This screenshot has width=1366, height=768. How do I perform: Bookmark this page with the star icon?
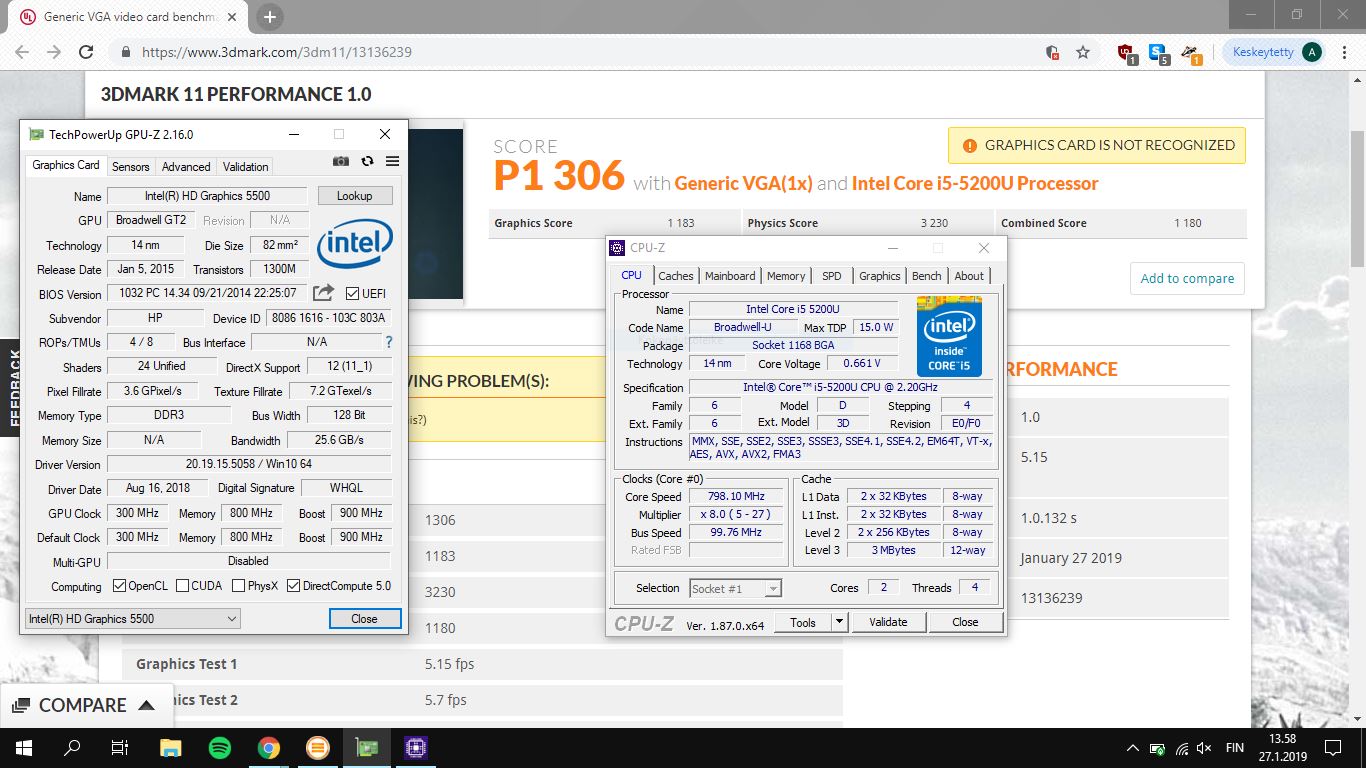(x=1083, y=52)
